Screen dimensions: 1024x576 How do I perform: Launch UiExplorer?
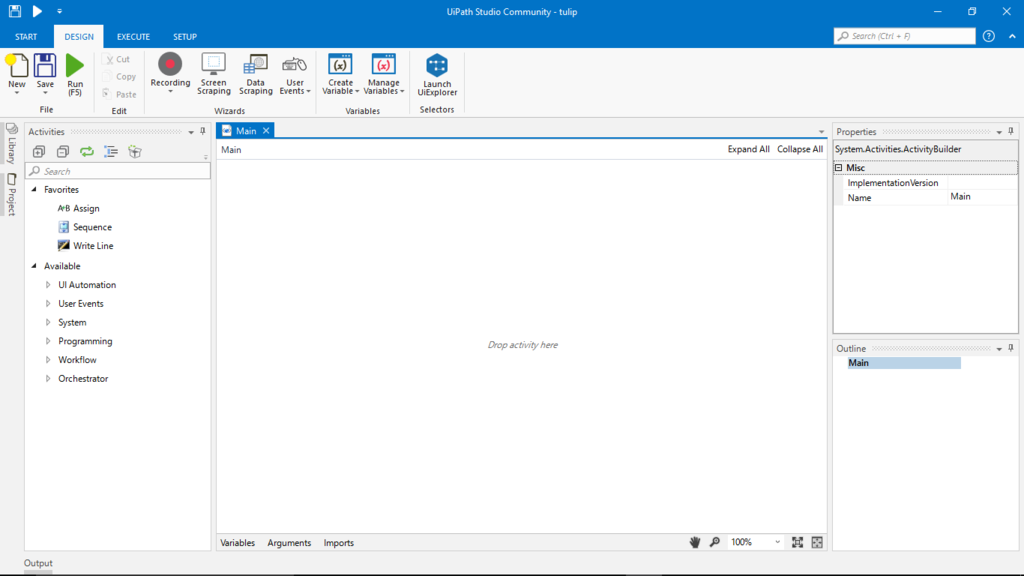tap(437, 75)
